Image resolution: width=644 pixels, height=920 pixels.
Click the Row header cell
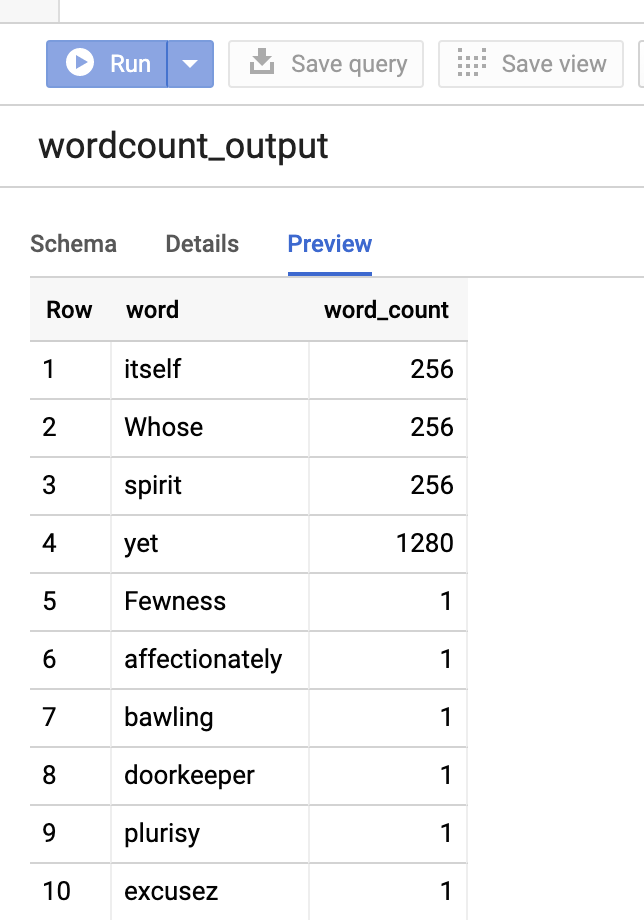[68, 310]
